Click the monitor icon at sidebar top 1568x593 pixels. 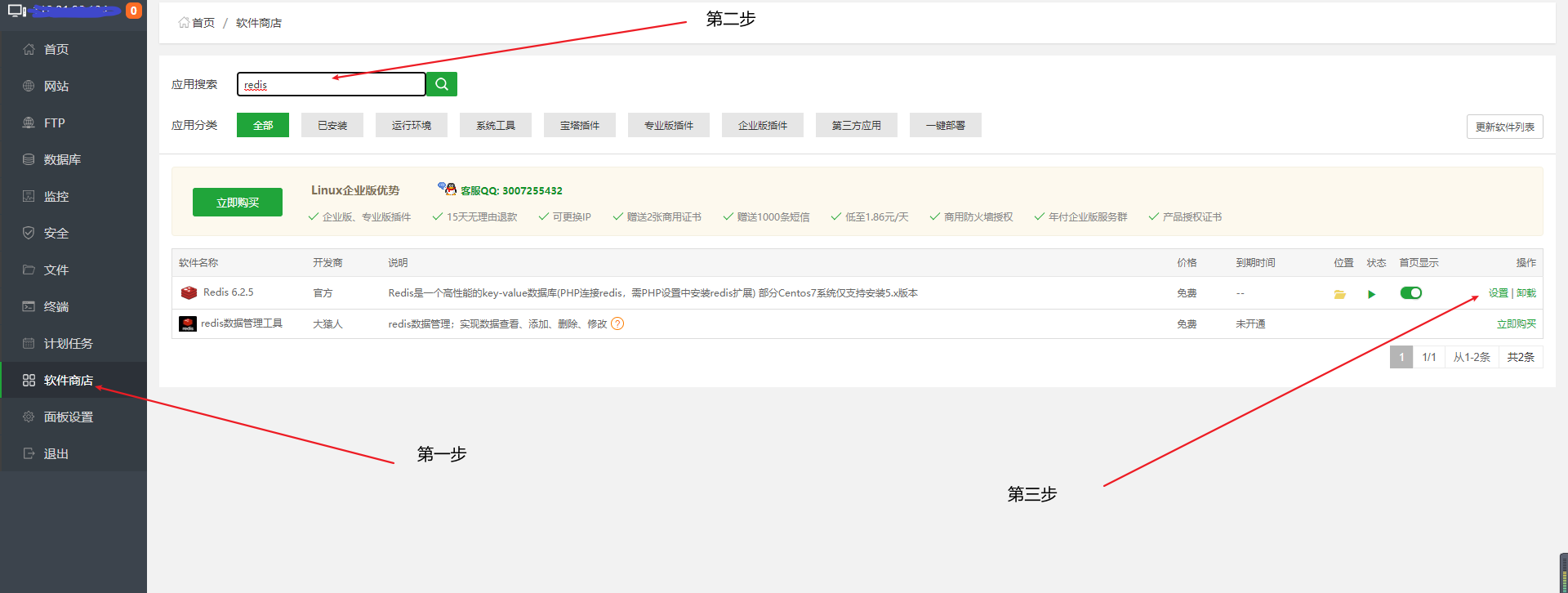coord(17,11)
